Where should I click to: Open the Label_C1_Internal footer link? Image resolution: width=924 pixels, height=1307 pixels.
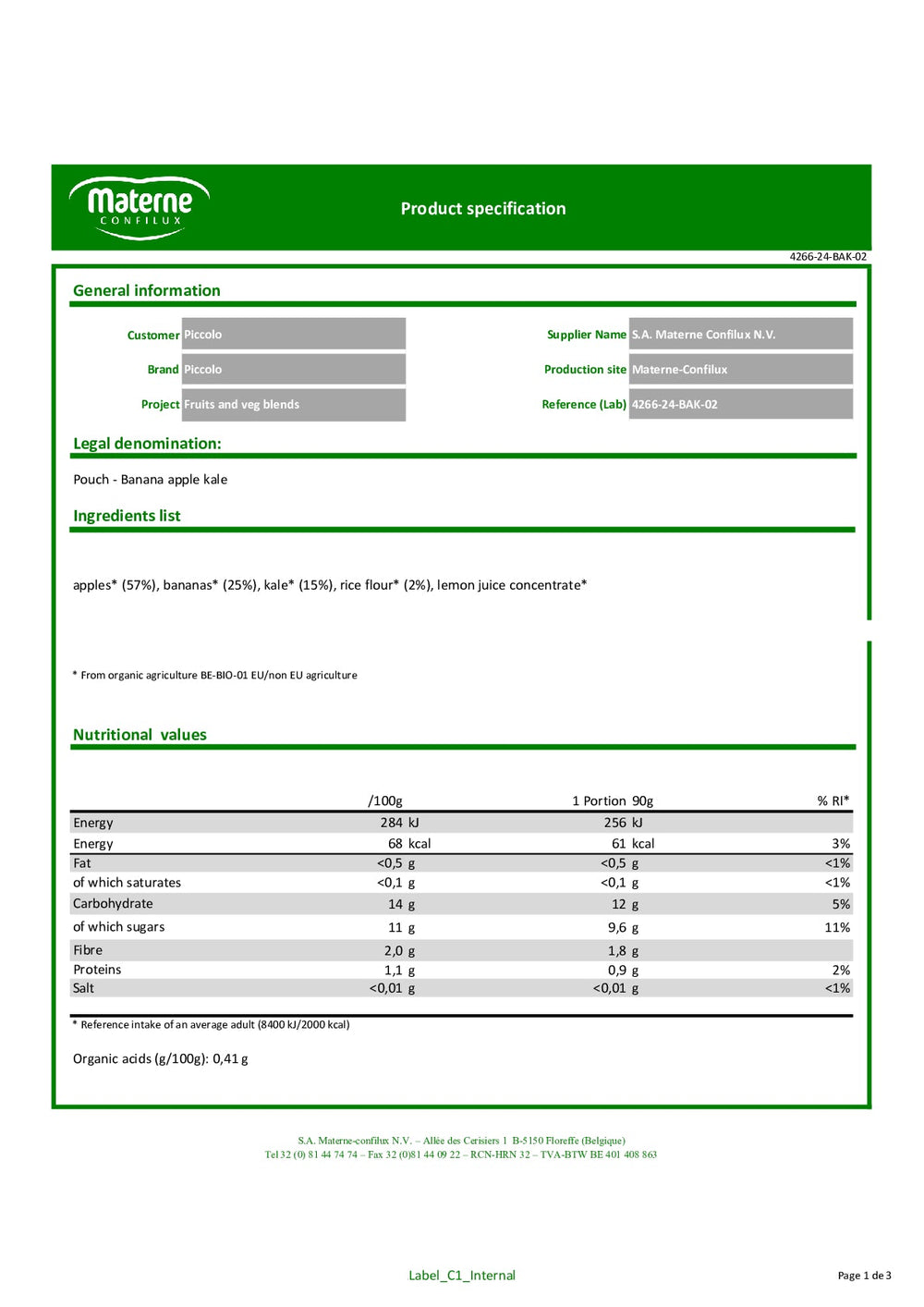coord(461,1275)
